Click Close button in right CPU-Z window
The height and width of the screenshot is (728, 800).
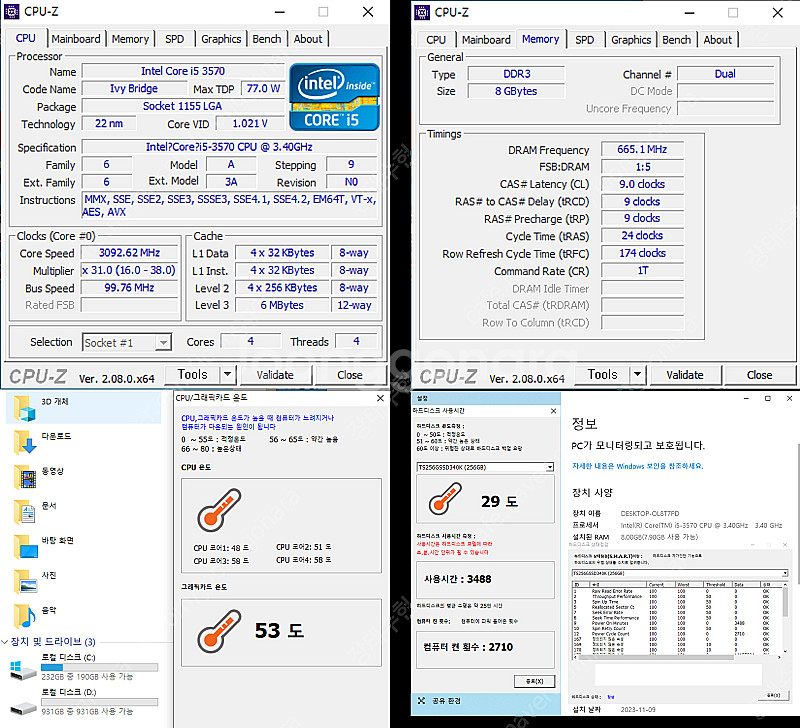[760, 375]
